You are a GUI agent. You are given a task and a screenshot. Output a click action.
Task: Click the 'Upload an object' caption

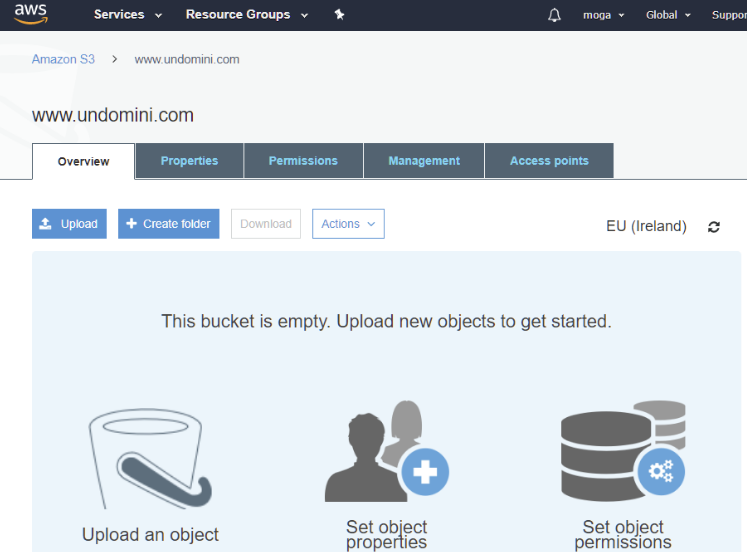click(151, 535)
